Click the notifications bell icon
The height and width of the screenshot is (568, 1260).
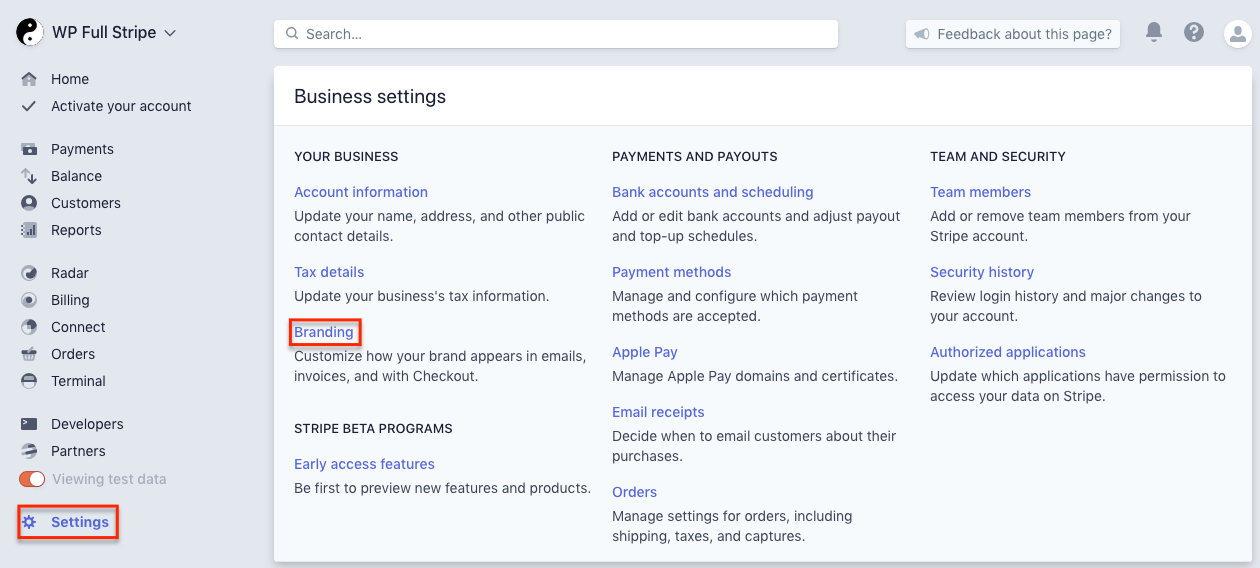click(1154, 33)
